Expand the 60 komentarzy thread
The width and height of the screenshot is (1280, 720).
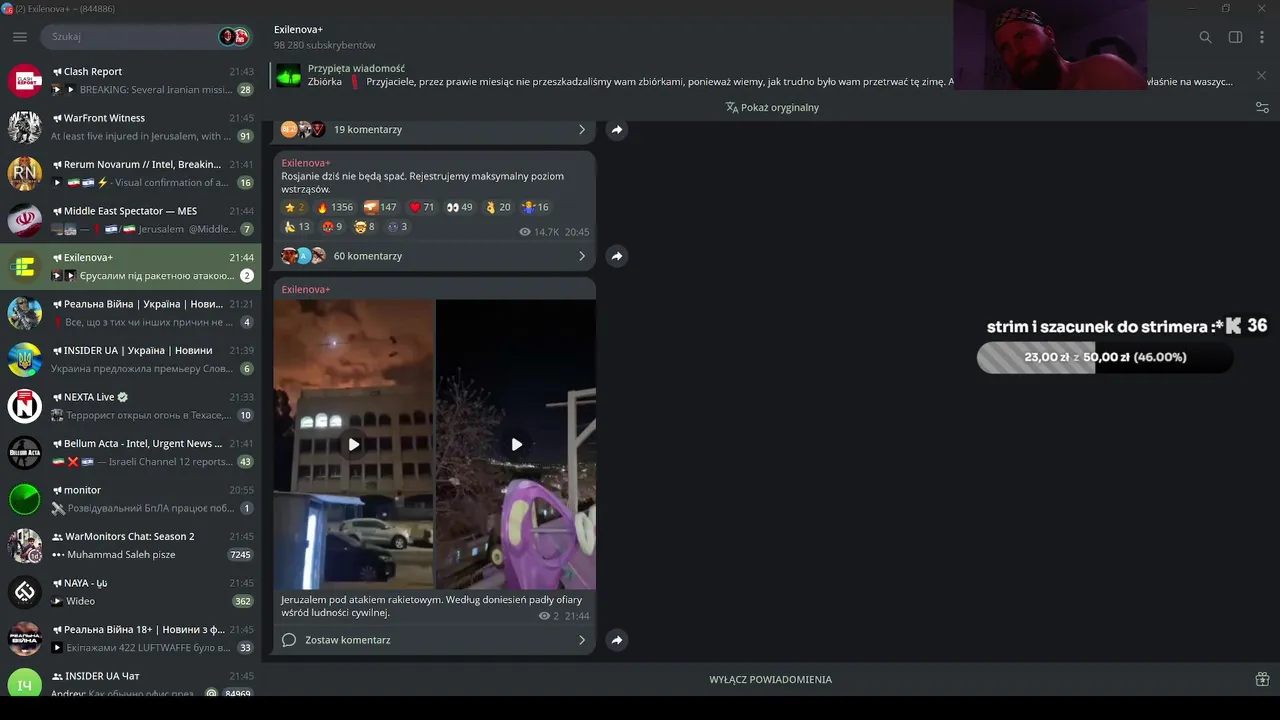click(434, 256)
